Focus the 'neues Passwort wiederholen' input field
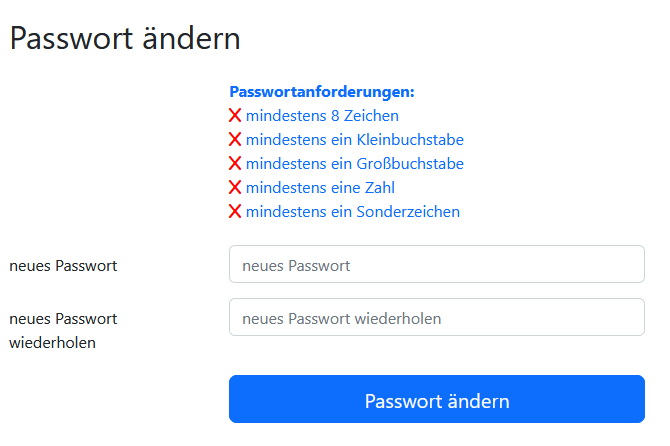This screenshot has height=446, width=670. point(436,318)
